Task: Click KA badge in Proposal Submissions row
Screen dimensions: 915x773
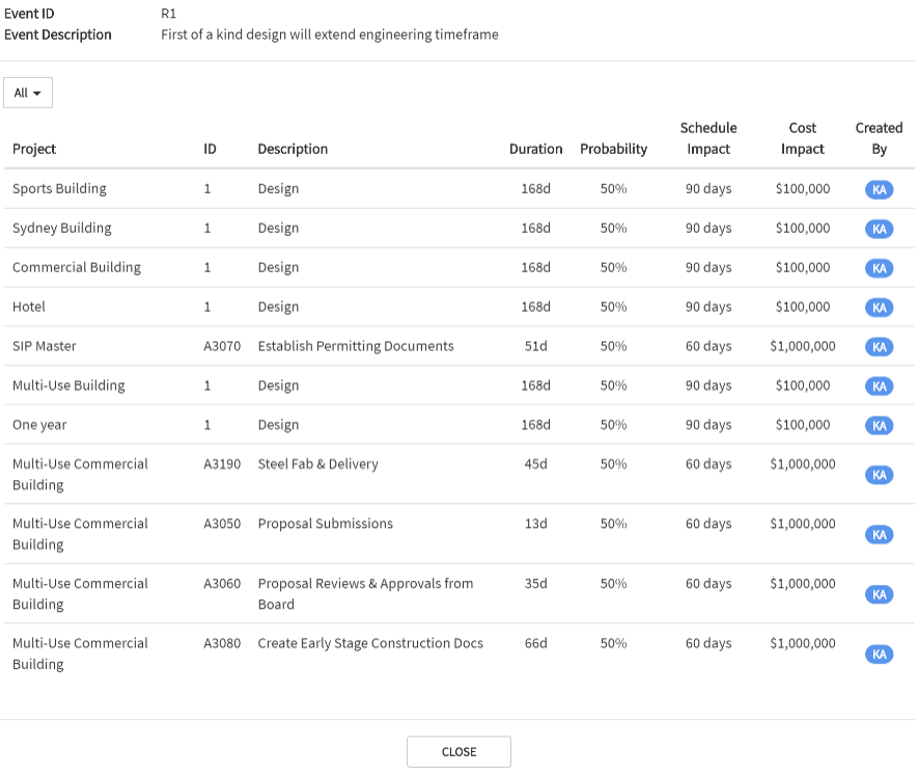Action: pos(879,535)
